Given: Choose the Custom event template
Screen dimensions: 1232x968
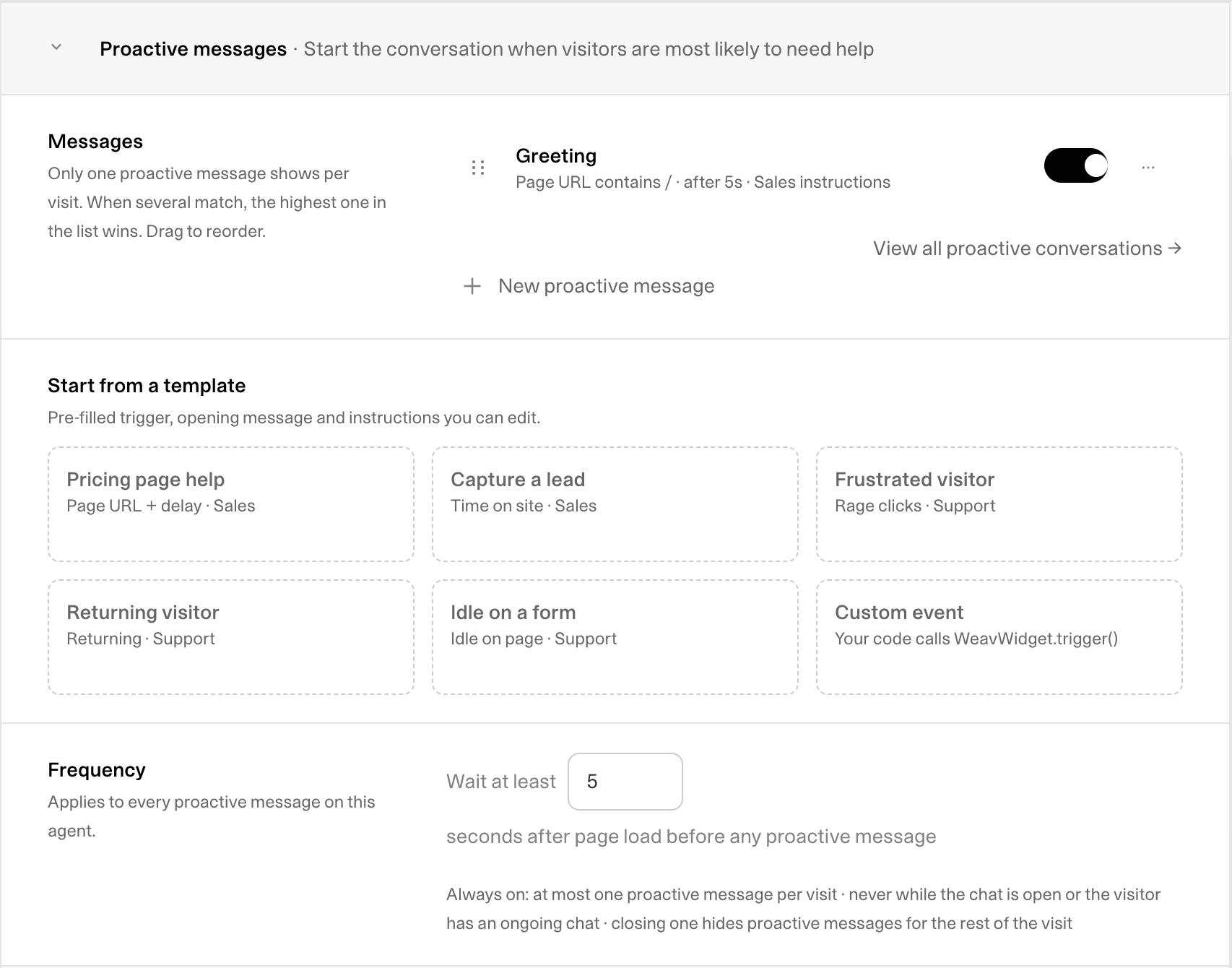Looking at the screenshot, I should click(999, 637).
